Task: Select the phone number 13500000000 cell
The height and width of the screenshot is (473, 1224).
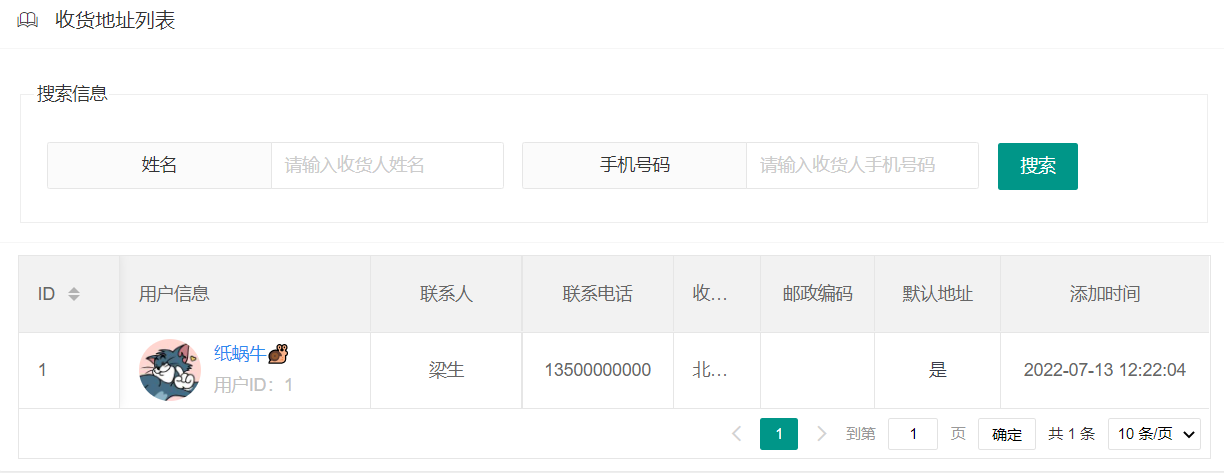Action: (x=598, y=370)
